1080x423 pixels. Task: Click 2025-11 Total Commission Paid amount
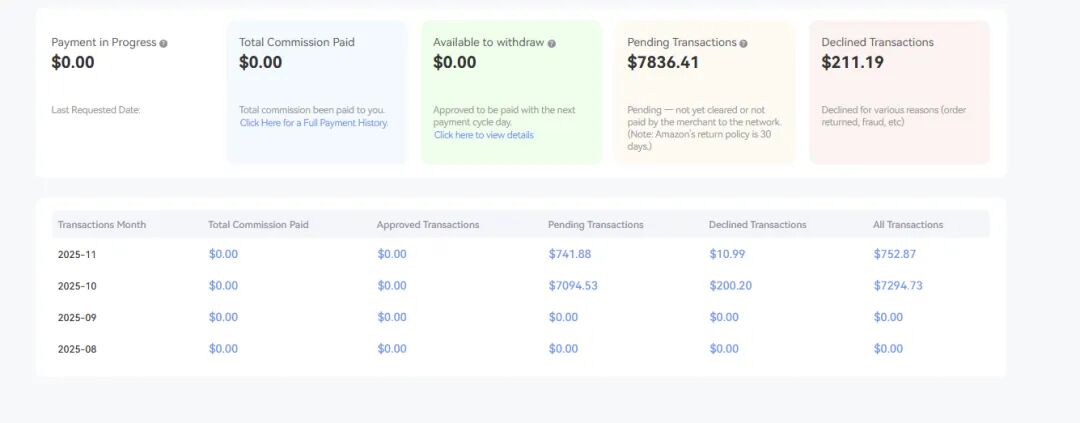pos(223,254)
